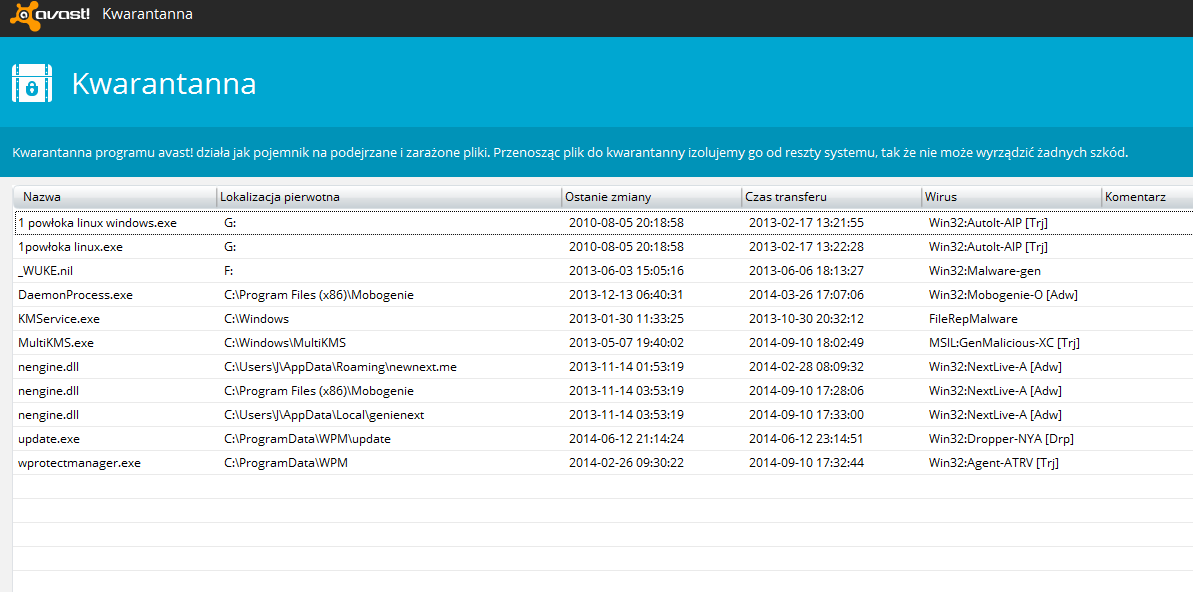Click virus name Win32:Dropper-NYA [Drp]

(x=1001, y=439)
